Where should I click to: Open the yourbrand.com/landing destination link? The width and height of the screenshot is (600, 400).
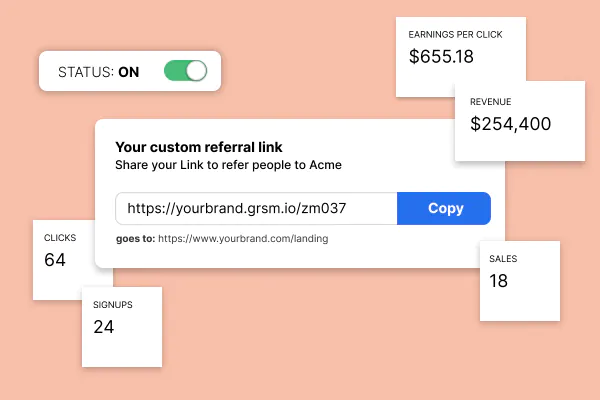point(243,238)
